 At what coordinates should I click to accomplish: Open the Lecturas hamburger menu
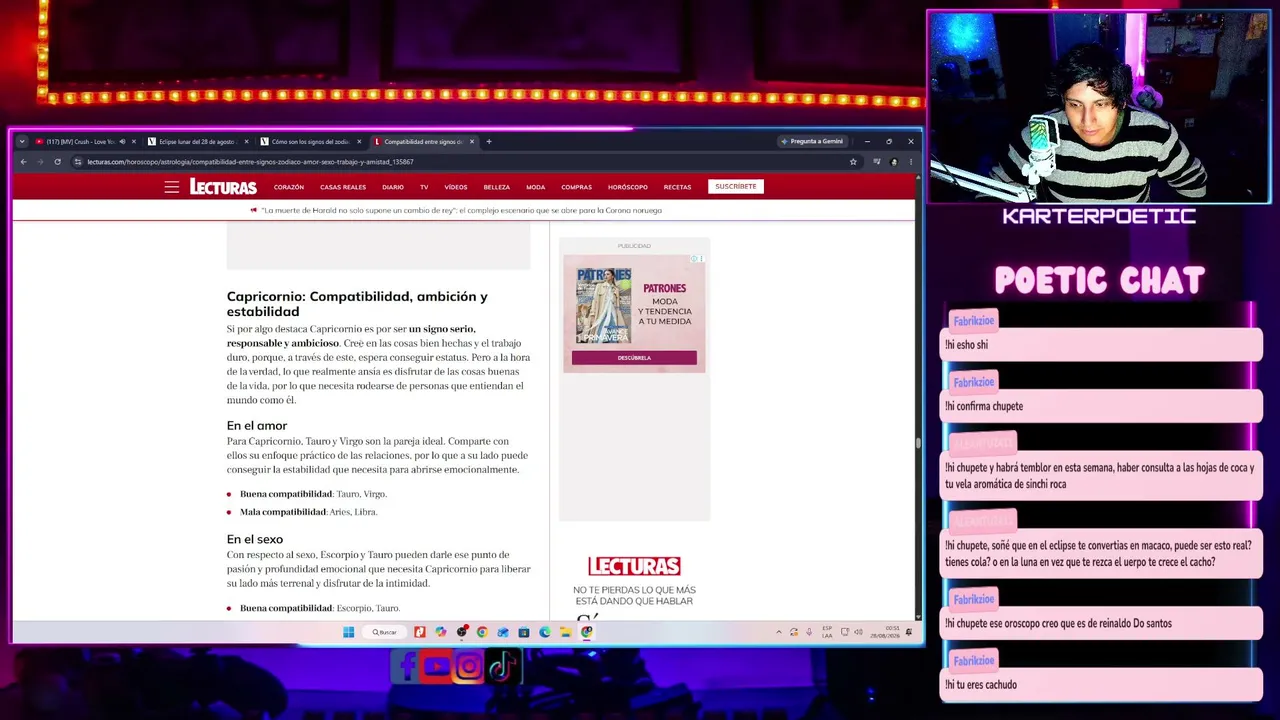(172, 187)
